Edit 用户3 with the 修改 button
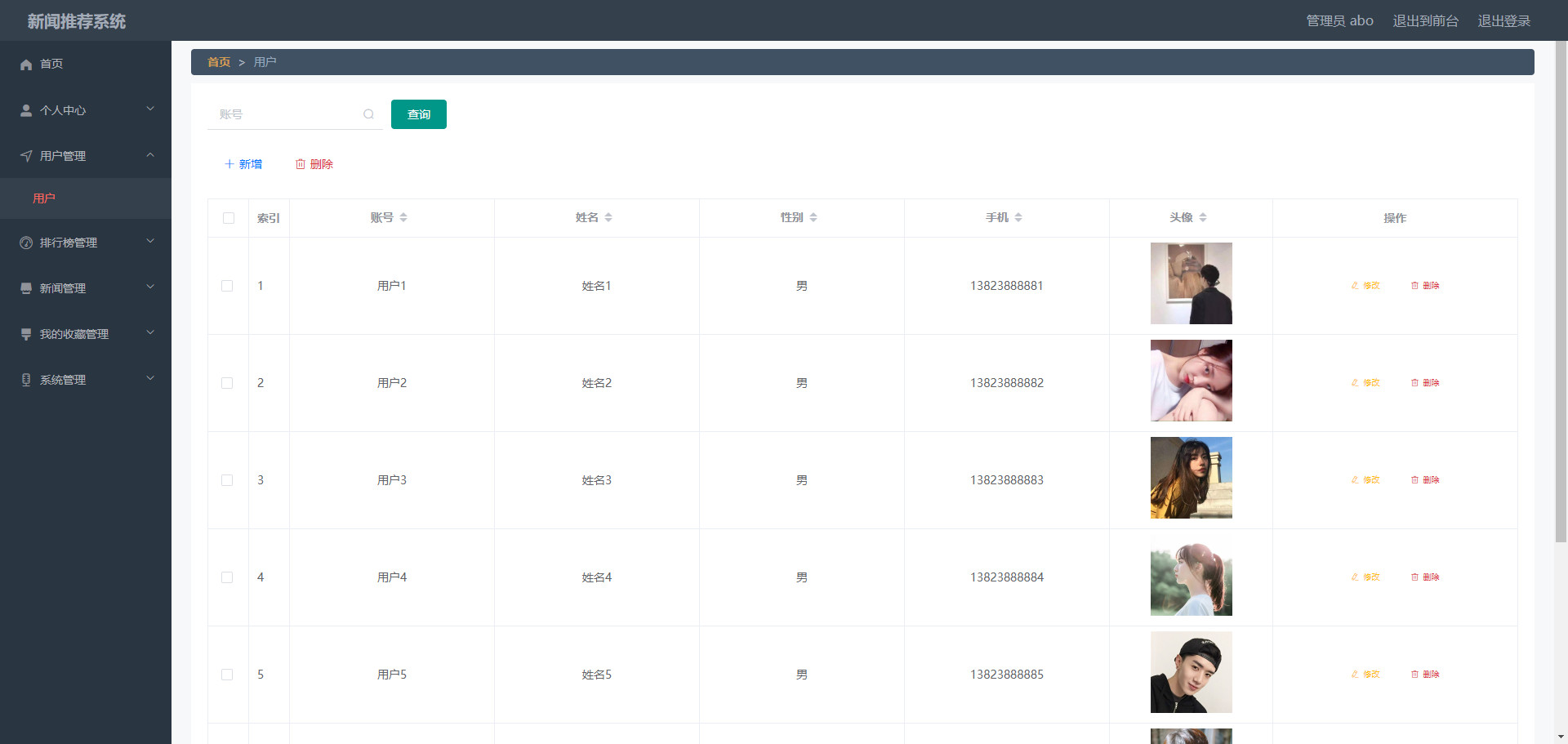 pos(1365,480)
